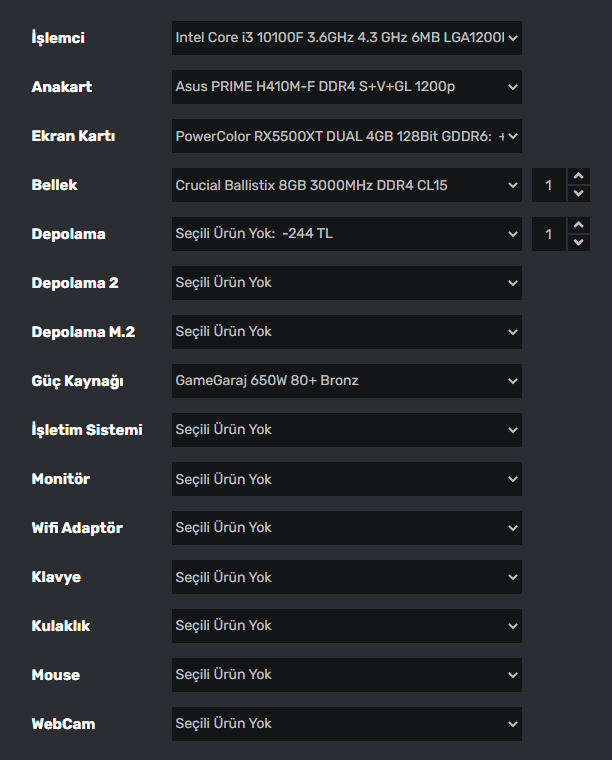The height and width of the screenshot is (760, 612).
Task: Open the Monitör selection dropdown
Action: [x=346, y=479]
